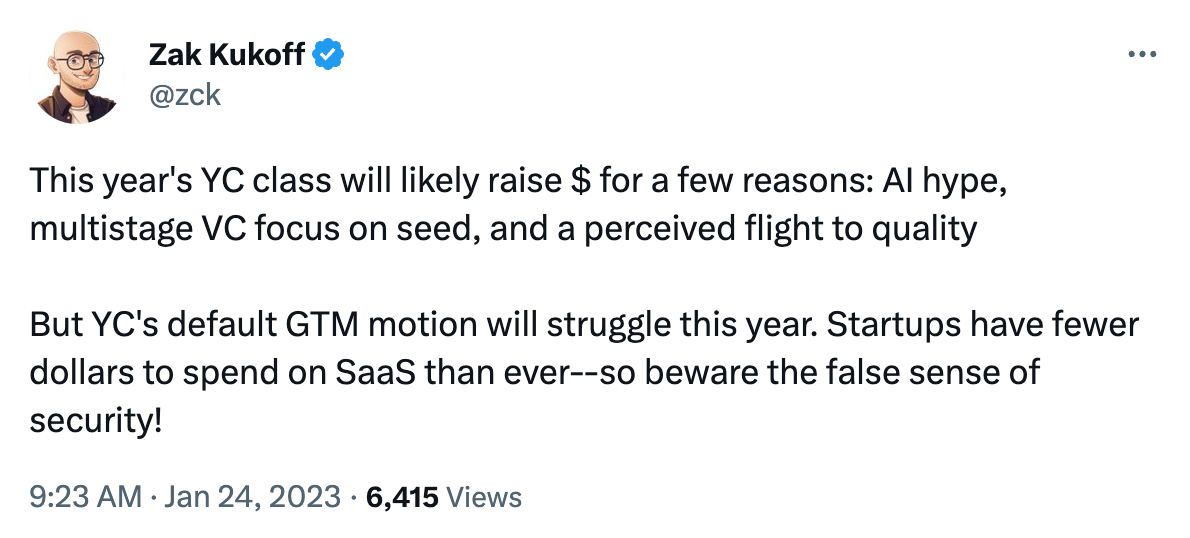Click the display name Zak Kukoff
Screen dimensions: 1190x538
[x=227, y=56]
